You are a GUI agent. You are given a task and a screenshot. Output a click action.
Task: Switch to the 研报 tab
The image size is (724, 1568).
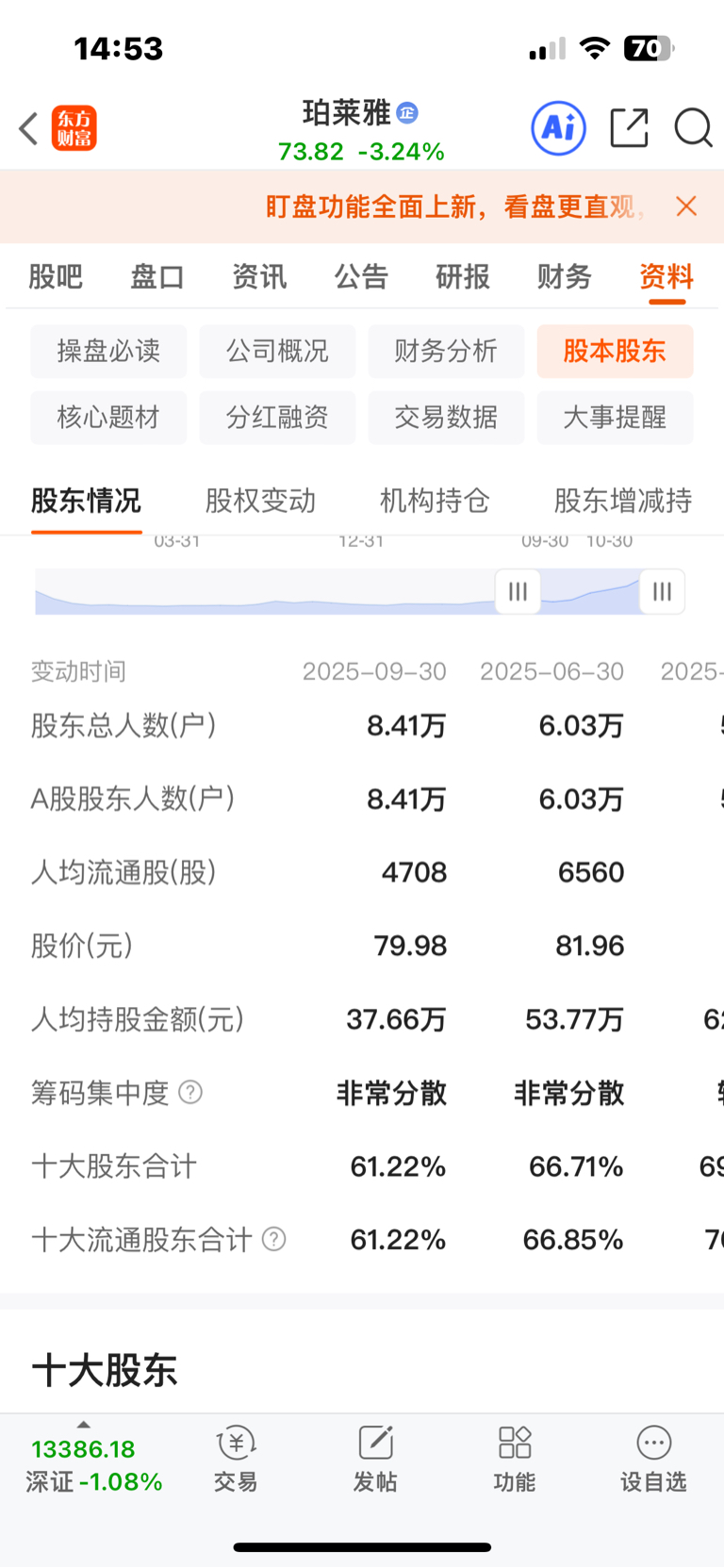(x=463, y=276)
